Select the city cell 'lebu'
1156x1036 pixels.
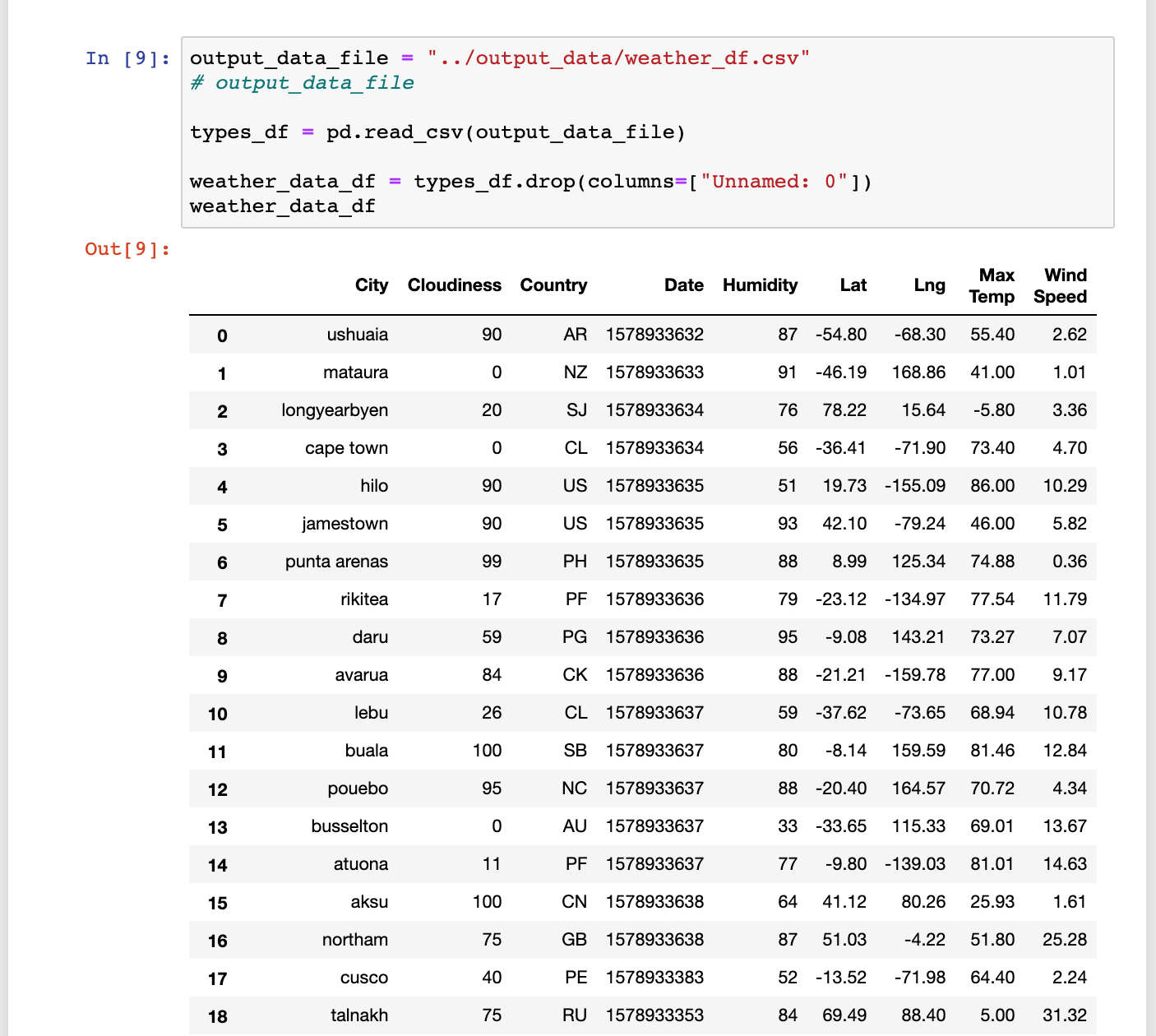pos(372,713)
